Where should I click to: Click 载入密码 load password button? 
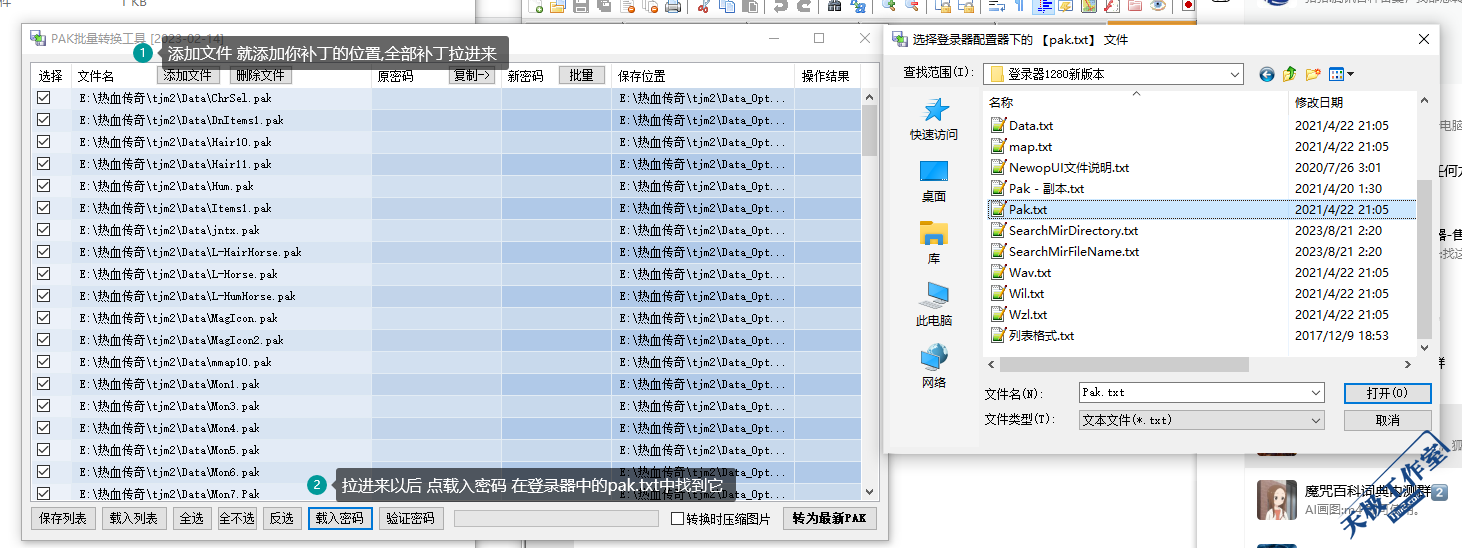point(340,518)
